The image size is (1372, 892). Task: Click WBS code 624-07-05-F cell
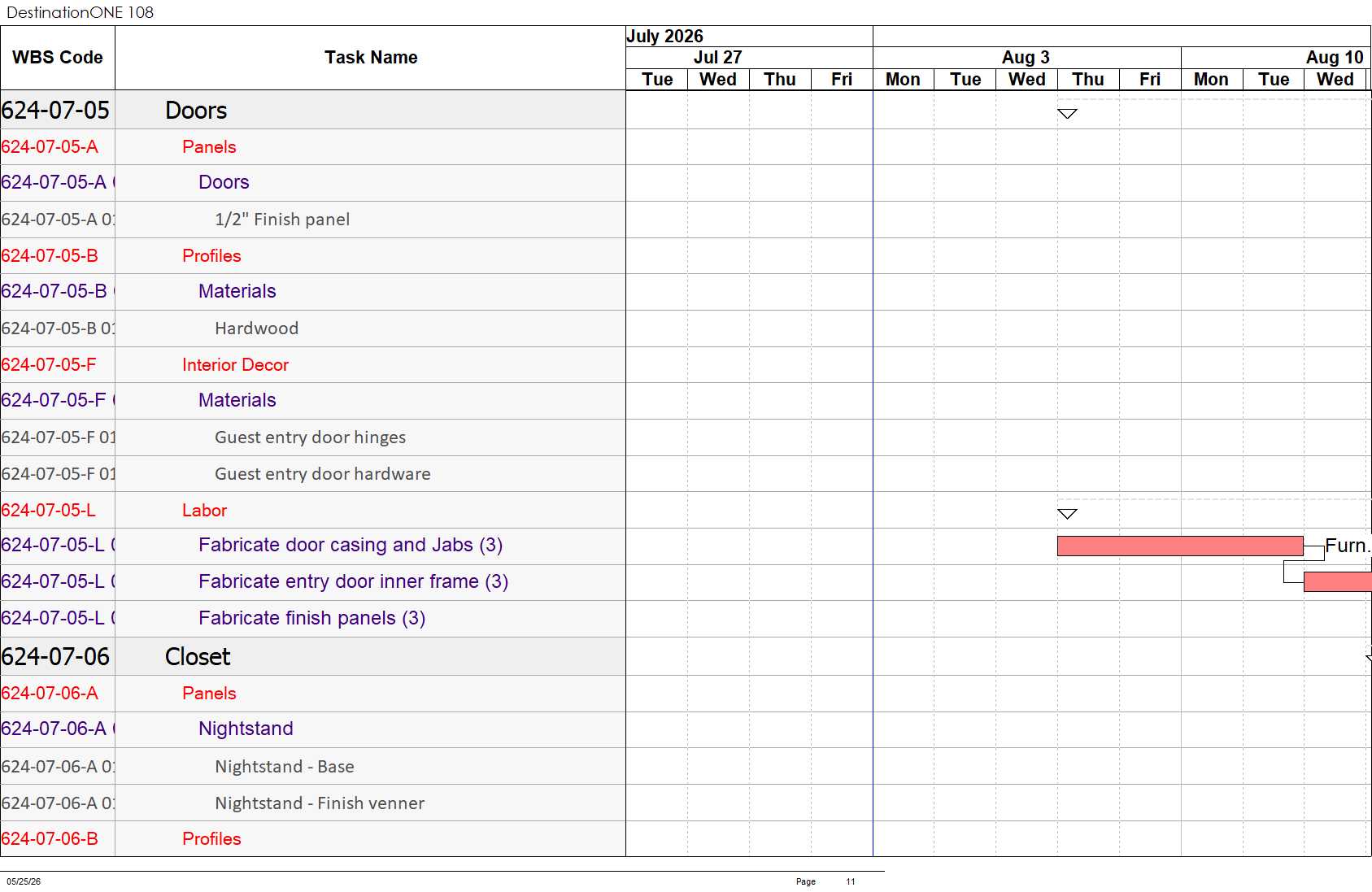pyautogui.click(x=58, y=365)
